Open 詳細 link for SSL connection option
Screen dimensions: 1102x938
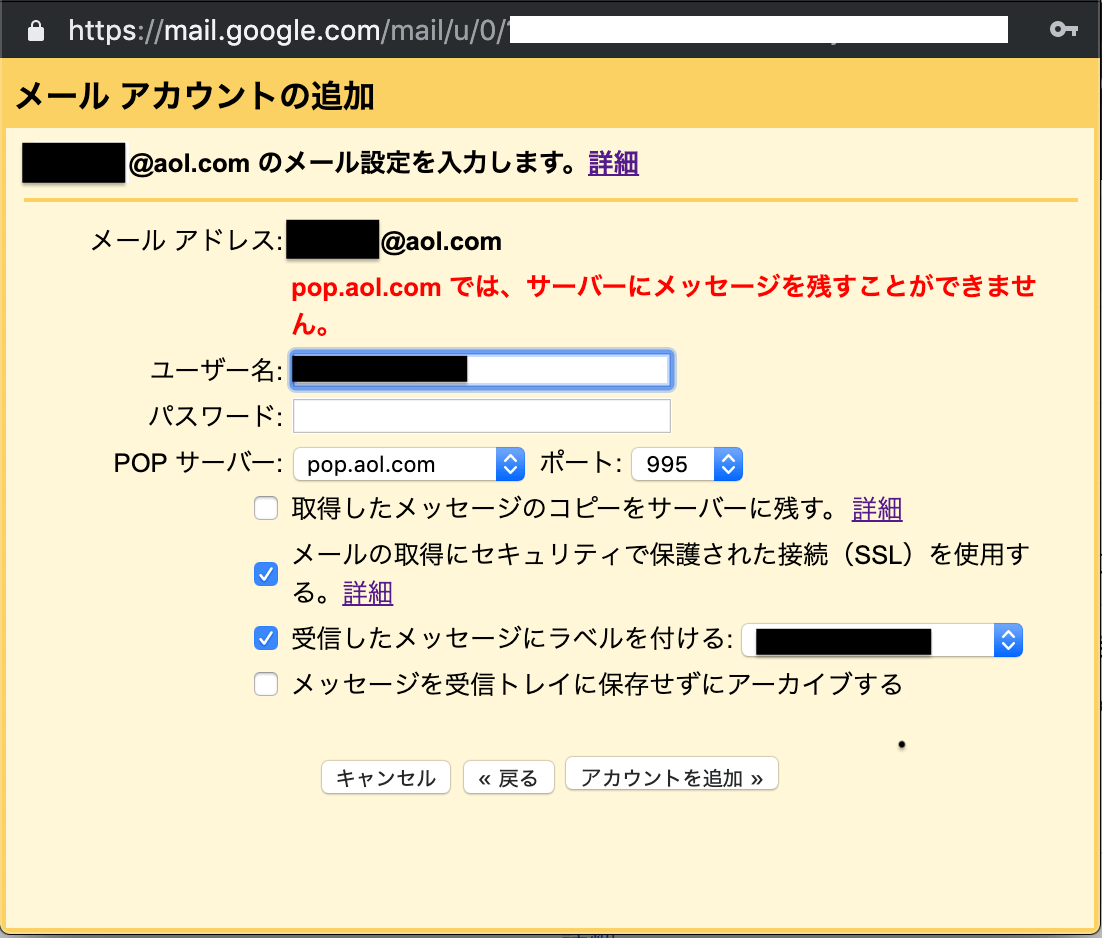(x=368, y=593)
